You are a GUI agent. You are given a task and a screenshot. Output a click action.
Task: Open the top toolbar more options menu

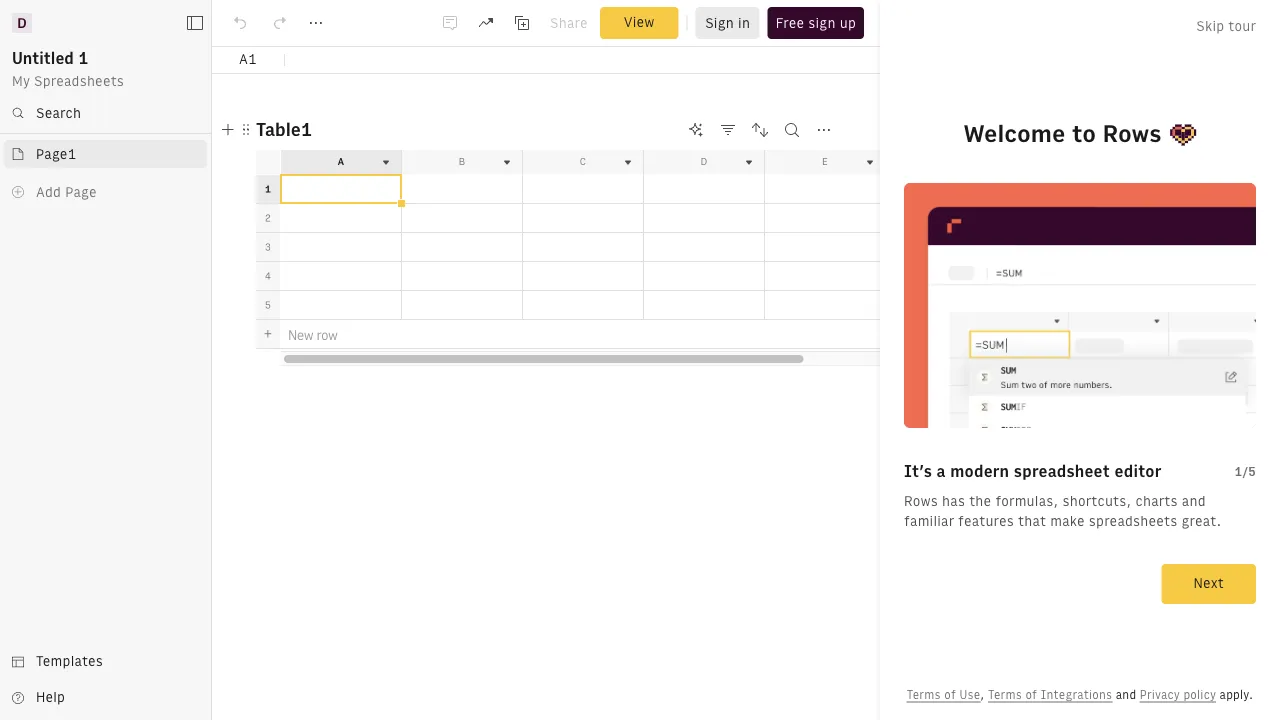point(316,23)
